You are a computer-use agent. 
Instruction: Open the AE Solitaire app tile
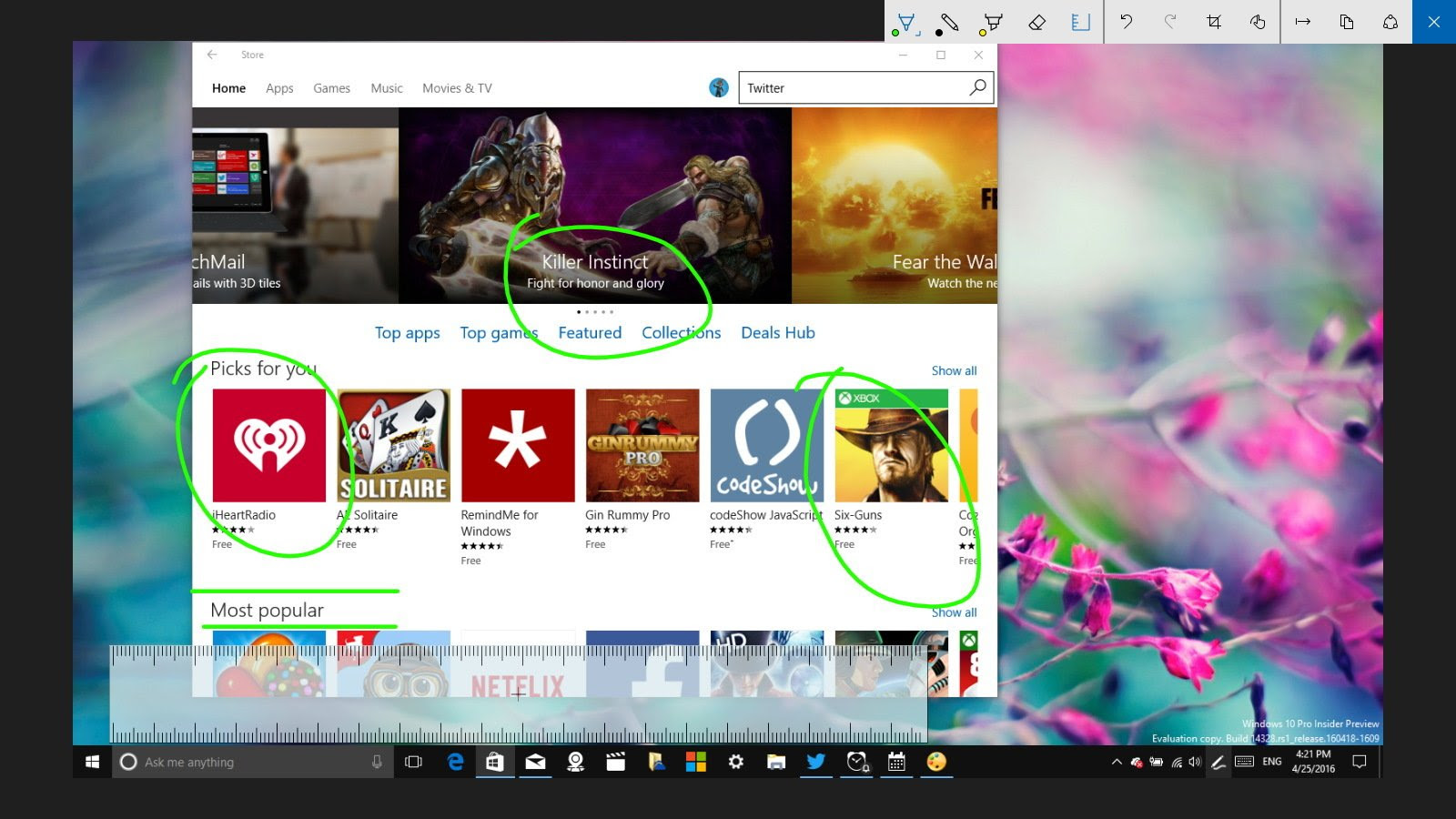click(393, 469)
